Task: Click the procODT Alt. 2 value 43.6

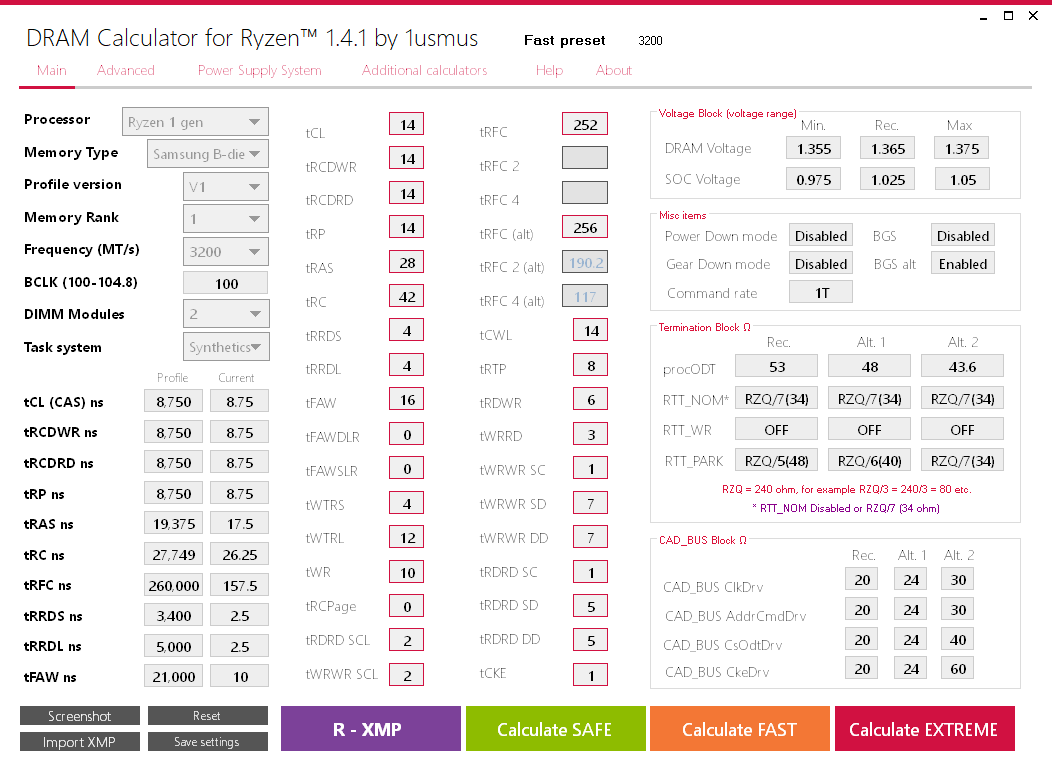Action: (x=962, y=366)
